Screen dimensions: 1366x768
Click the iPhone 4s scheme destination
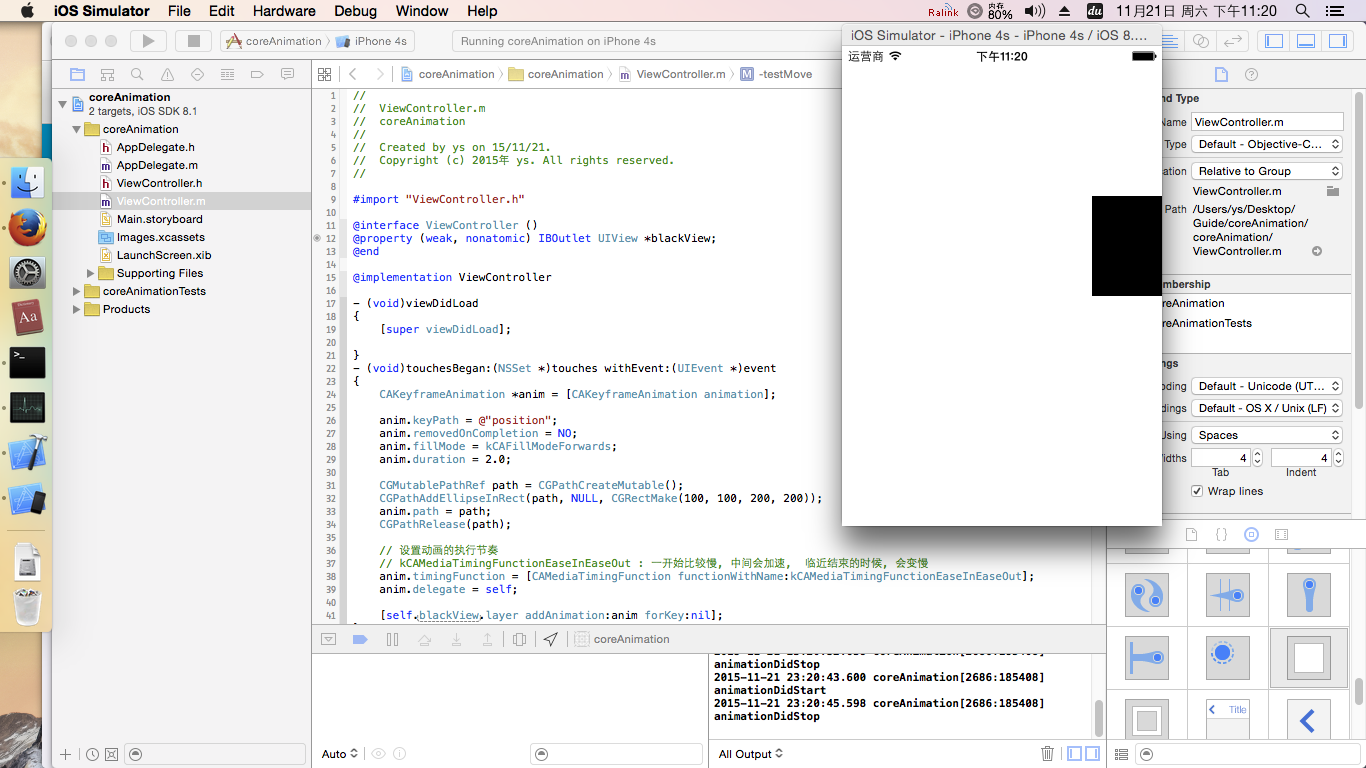pos(371,41)
